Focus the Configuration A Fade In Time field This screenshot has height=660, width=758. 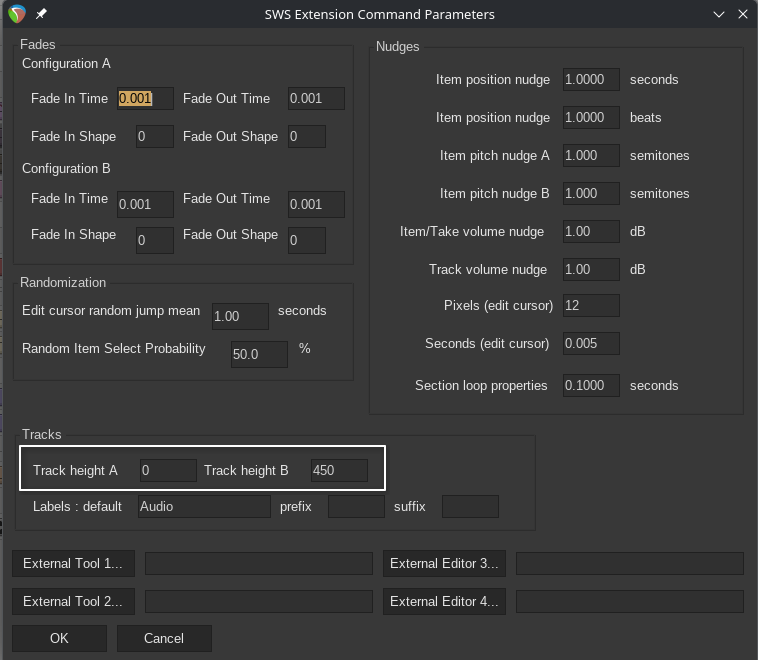coord(145,98)
